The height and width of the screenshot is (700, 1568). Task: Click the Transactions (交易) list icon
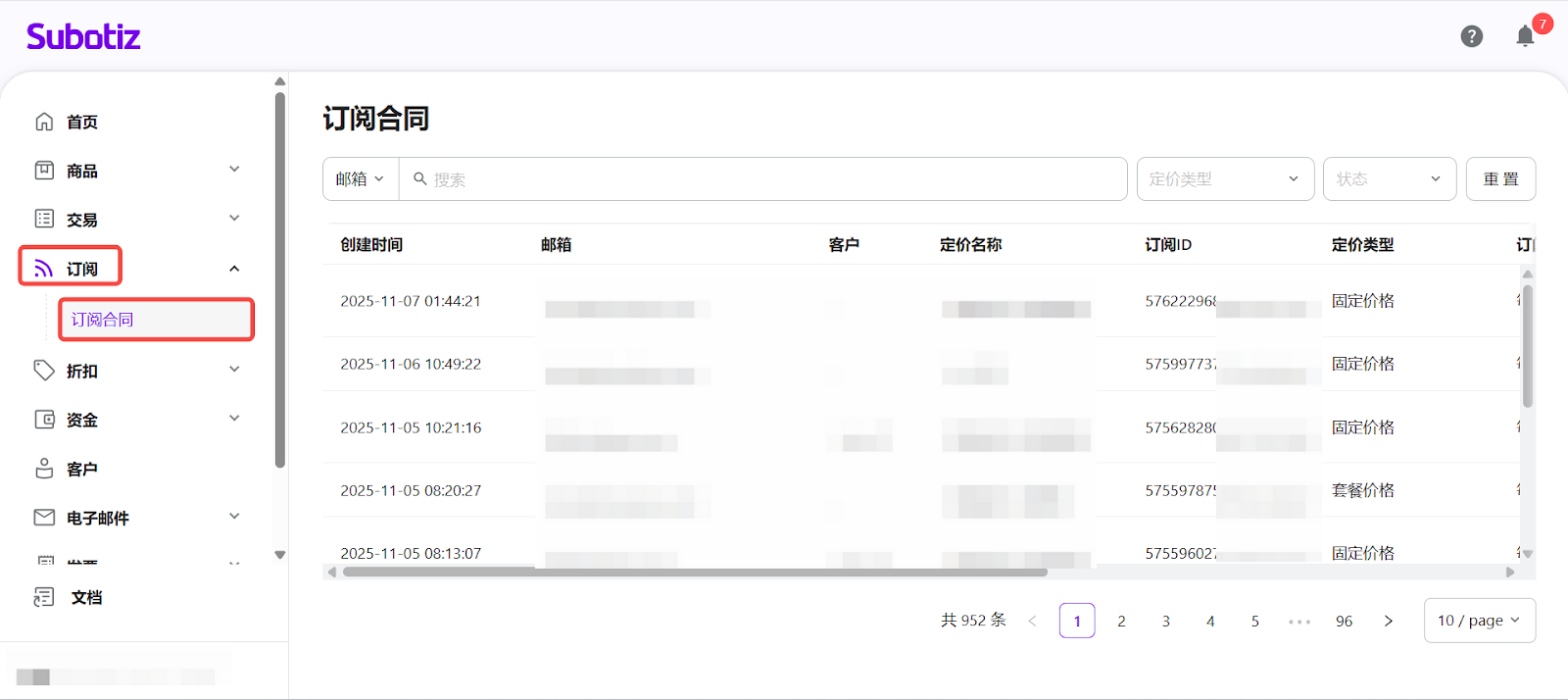coord(44,219)
